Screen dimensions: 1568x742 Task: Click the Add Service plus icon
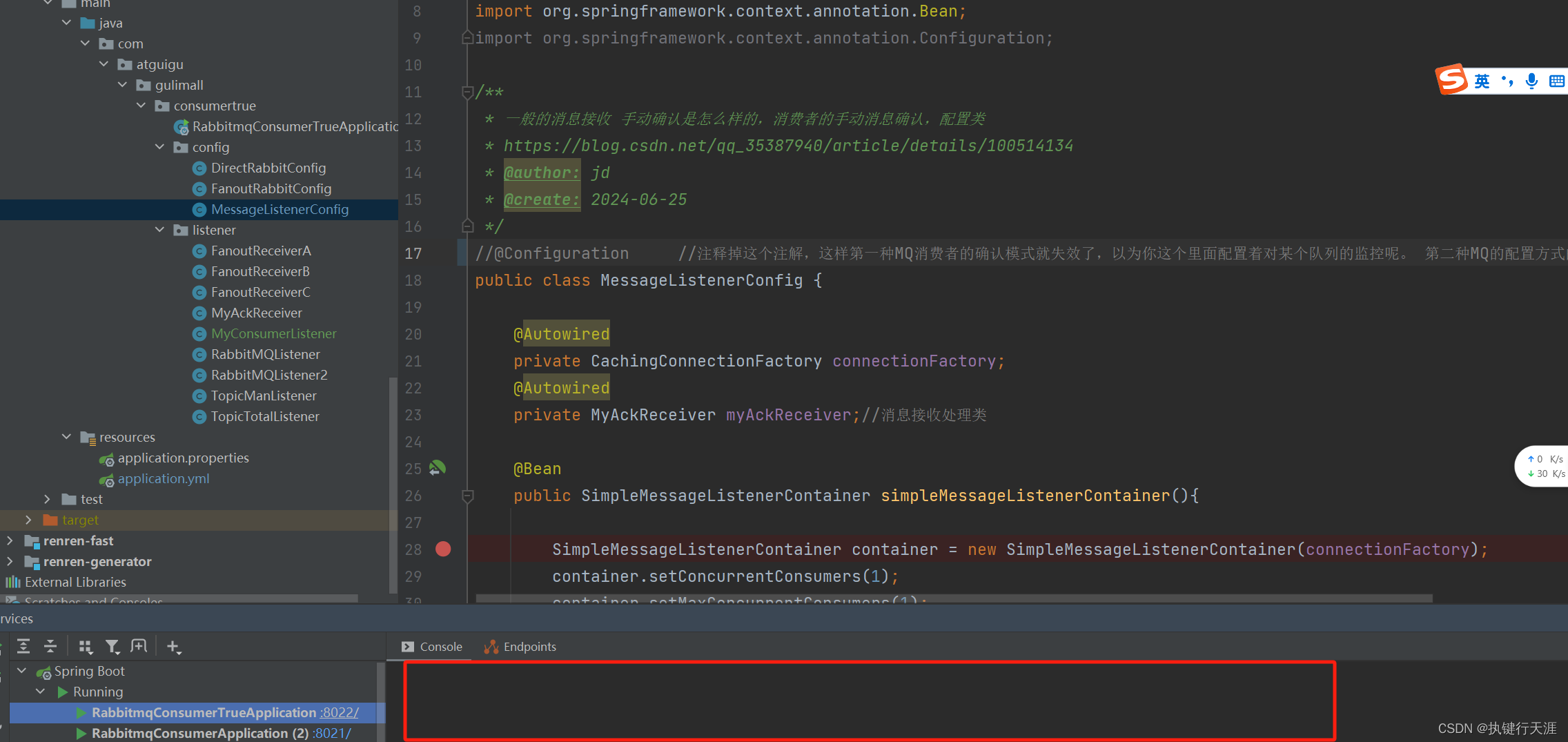coord(173,647)
